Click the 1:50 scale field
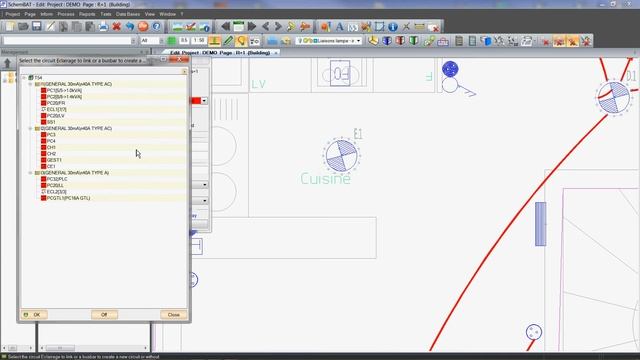Viewport: 640px width, 360px height. [x=199, y=41]
